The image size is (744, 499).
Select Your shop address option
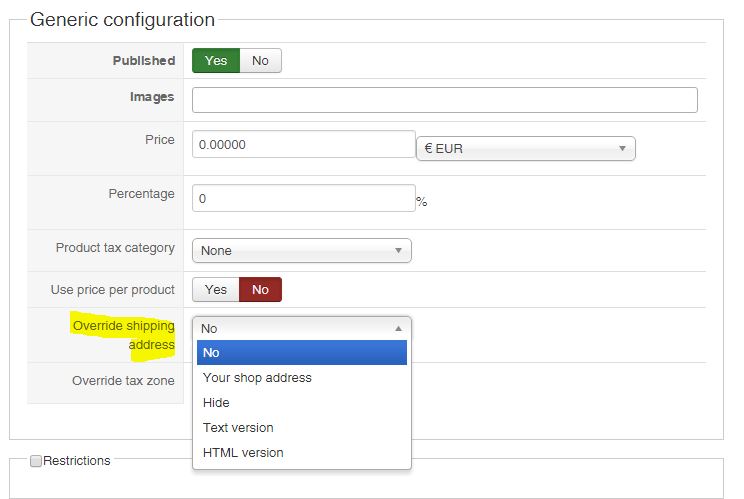point(258,378)
